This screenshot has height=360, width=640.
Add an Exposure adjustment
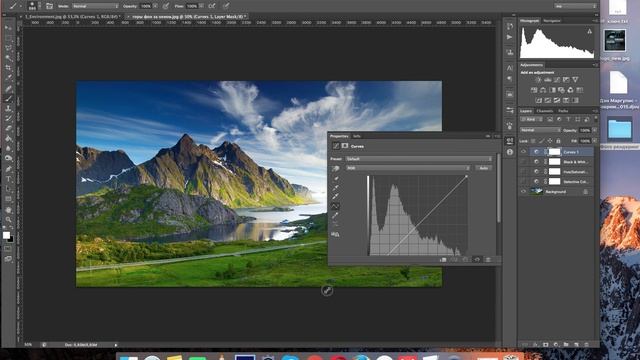coord(566,80)
